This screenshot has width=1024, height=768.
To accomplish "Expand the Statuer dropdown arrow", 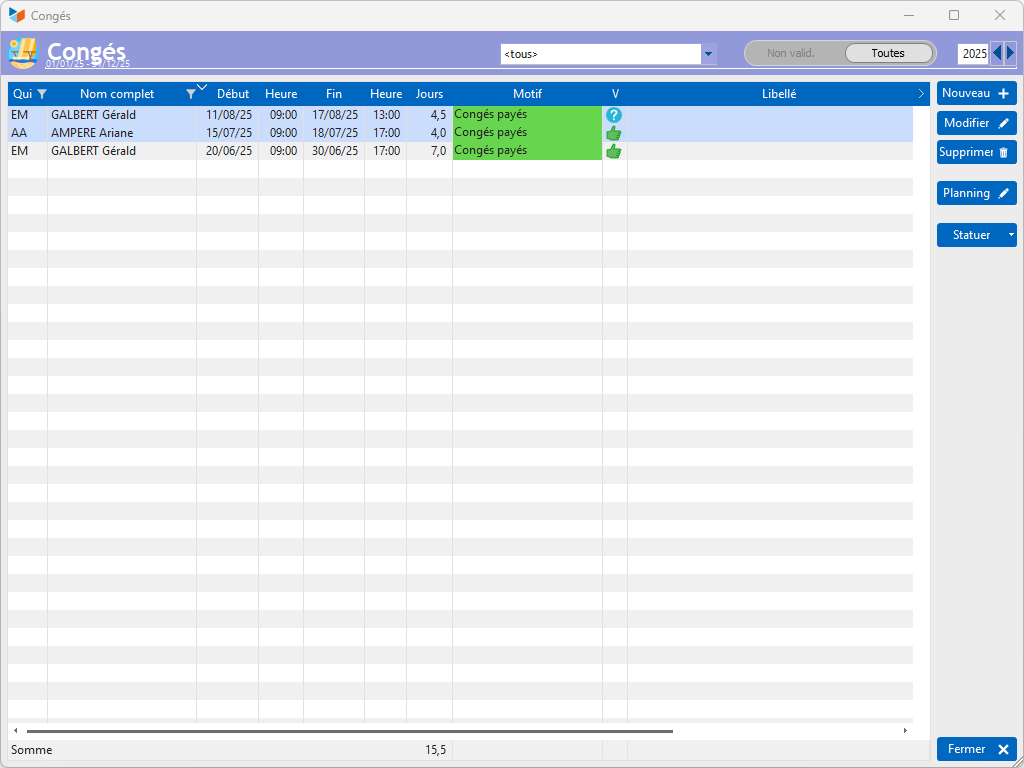I will 1011,235.
